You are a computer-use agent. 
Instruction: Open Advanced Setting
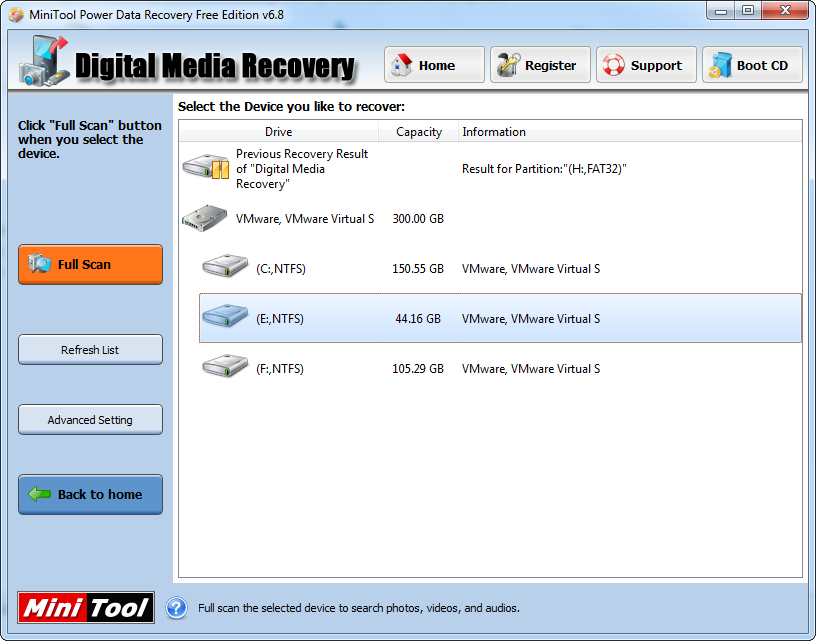(x=91, y=419)
